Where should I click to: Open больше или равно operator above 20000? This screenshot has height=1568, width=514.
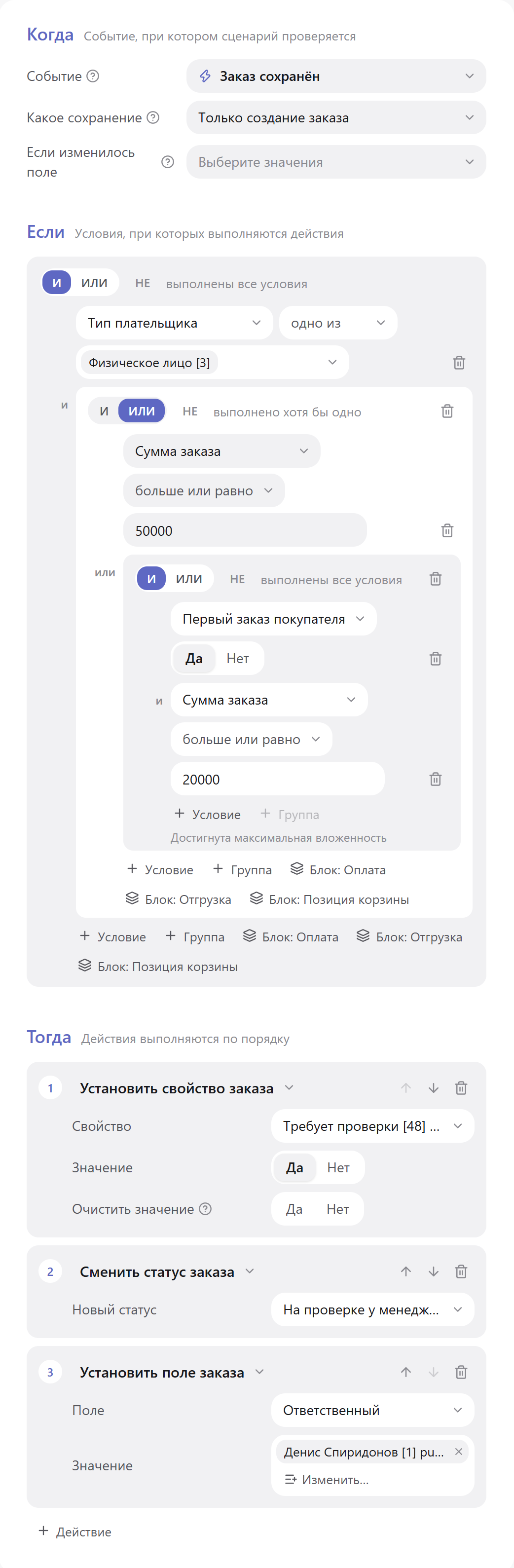[251, 740]
